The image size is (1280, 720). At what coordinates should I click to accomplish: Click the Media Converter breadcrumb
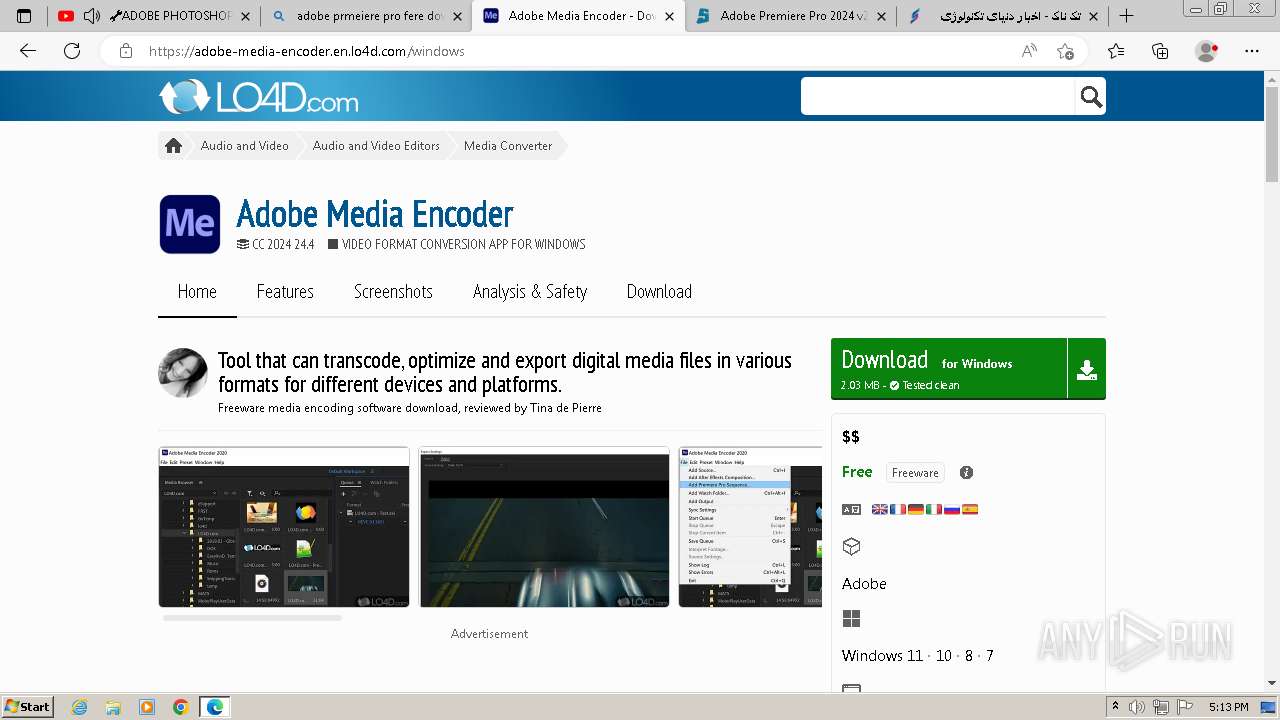[x=508, y=146]
